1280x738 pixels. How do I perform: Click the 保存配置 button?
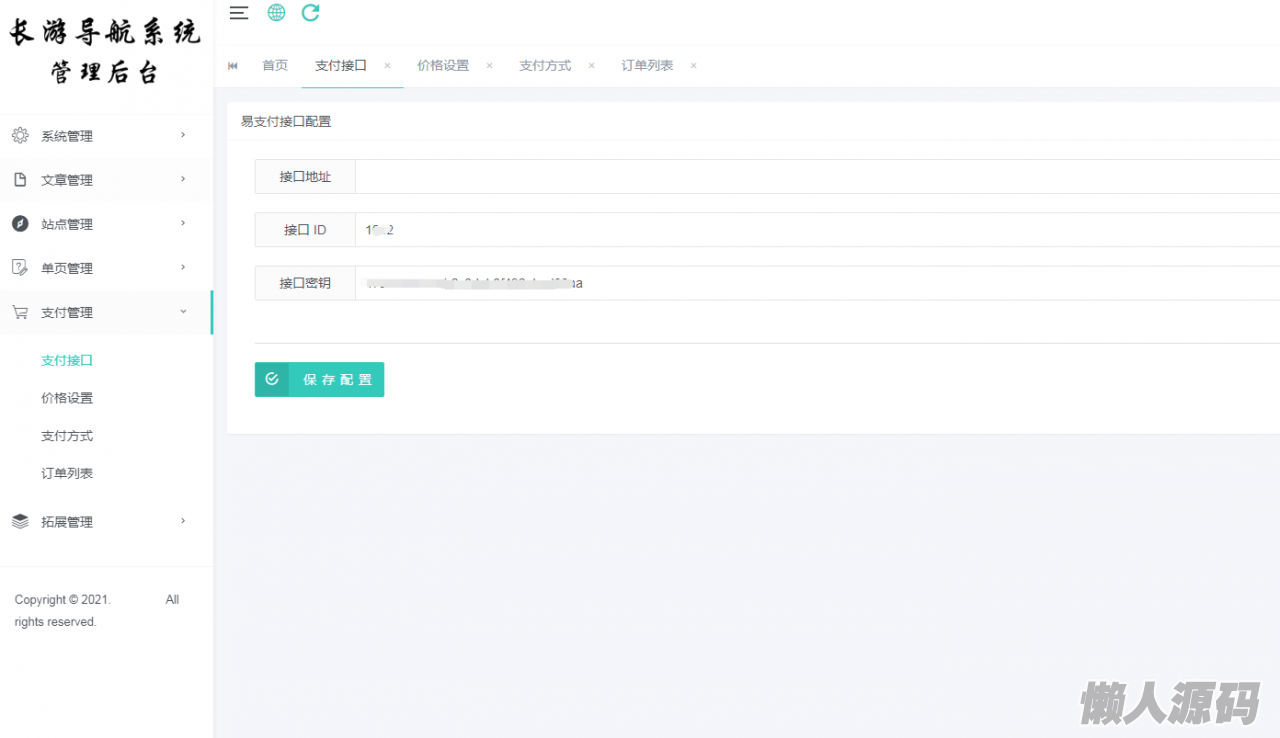[319, 380]
